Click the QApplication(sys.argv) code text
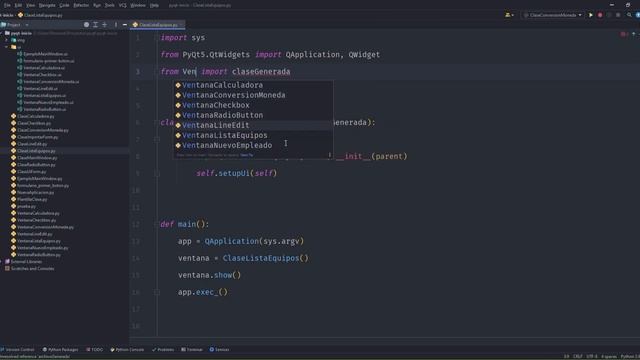Image resolution: width=640 pixels, height=360 pixels. click(x=254, y=241)
